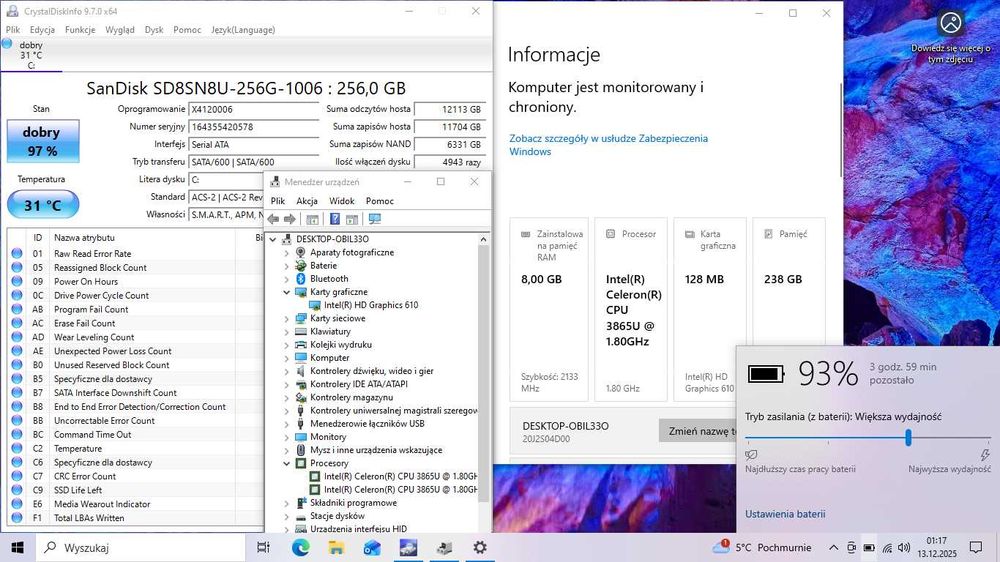Viewport: 1000px width, 562px height.
Task: Click the forward arrow in Device Manager toolbar
Action: 290,219
